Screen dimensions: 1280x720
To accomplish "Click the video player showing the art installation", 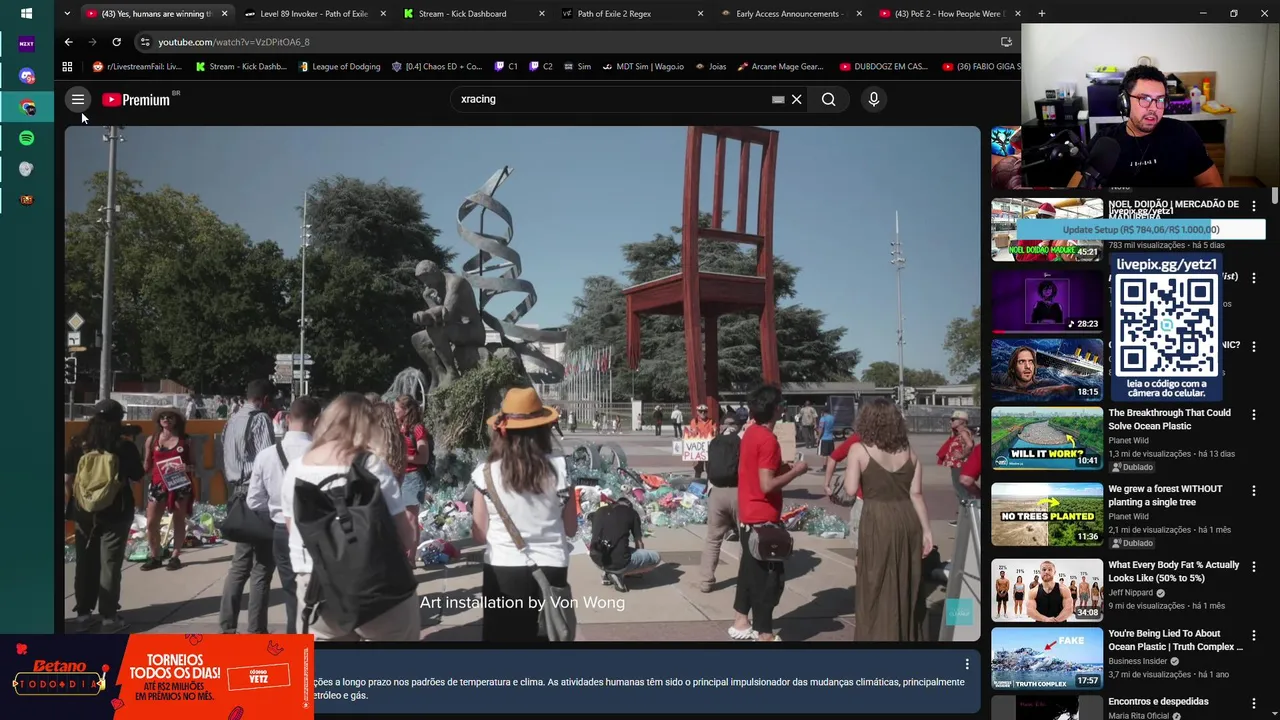I will [522, 383].
